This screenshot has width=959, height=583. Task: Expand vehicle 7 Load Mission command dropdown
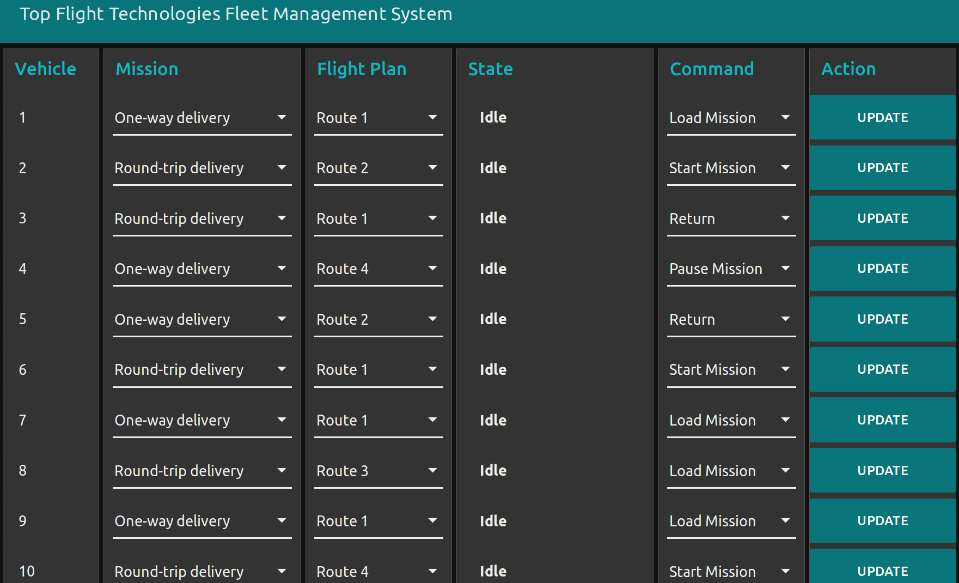[731, 421]
